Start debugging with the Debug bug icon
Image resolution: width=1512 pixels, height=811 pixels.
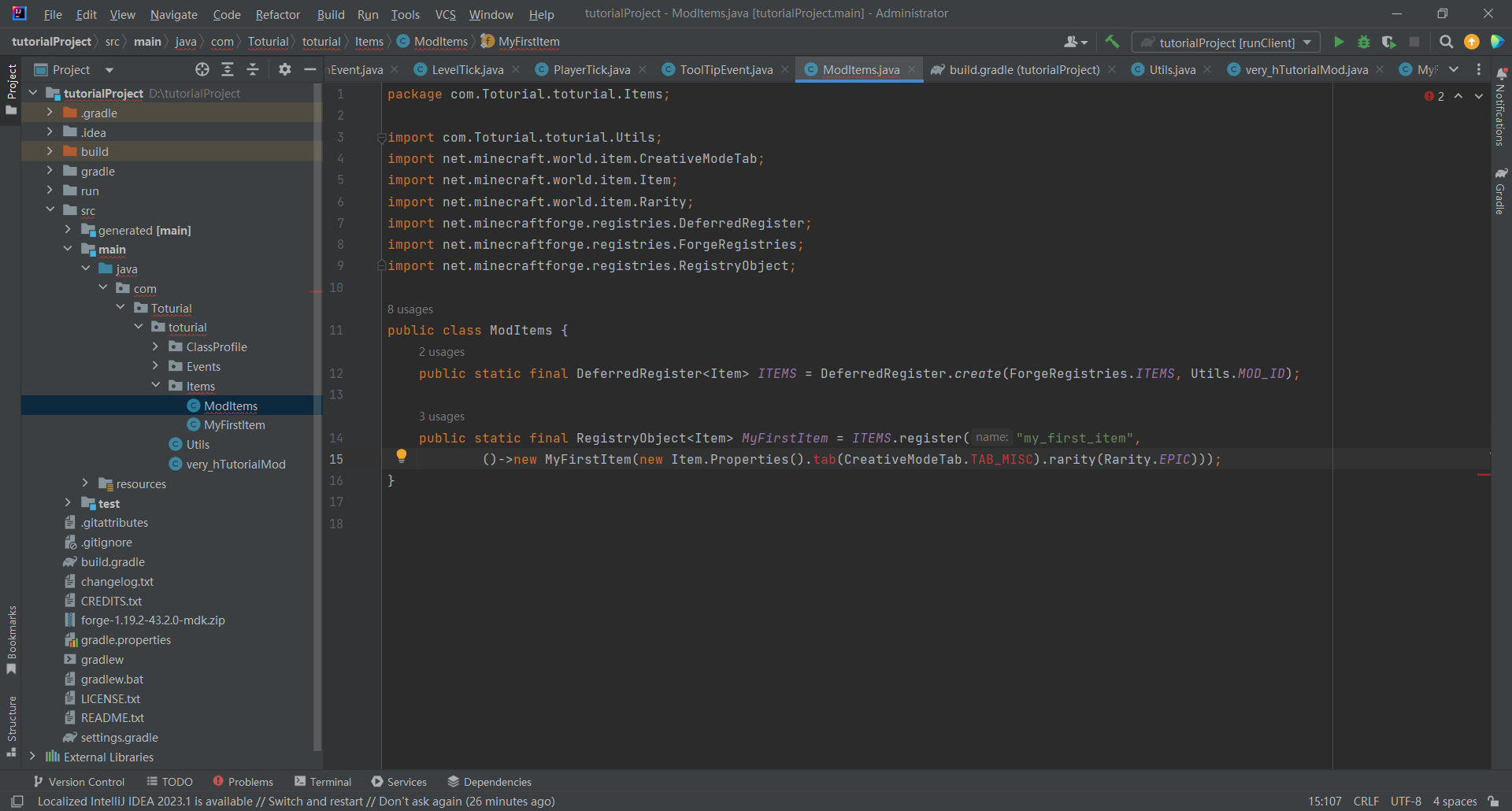(x=1364, y=43)
